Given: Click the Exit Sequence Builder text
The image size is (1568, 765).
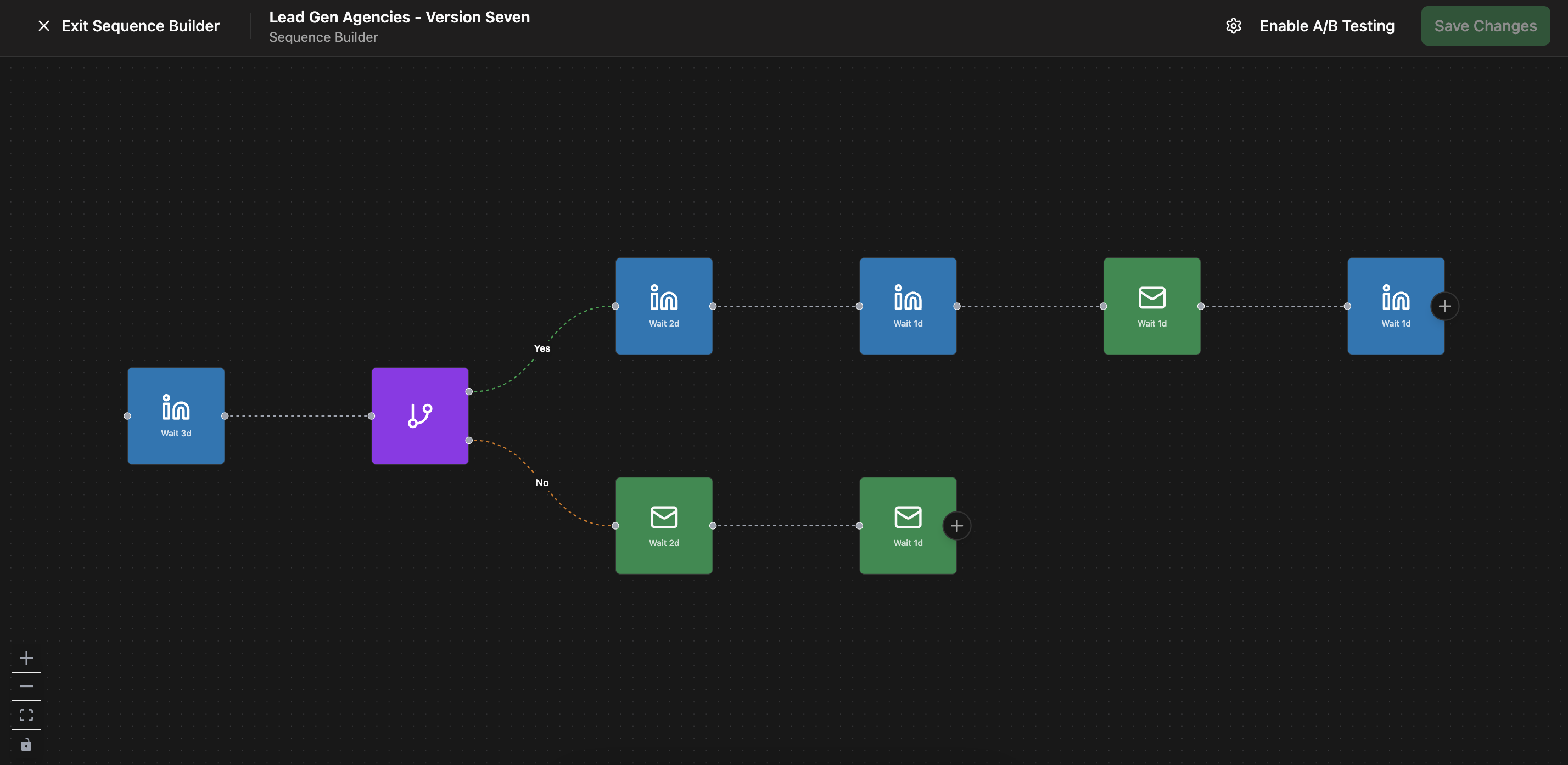Looking at the screenshot, I should coord(140,26).
